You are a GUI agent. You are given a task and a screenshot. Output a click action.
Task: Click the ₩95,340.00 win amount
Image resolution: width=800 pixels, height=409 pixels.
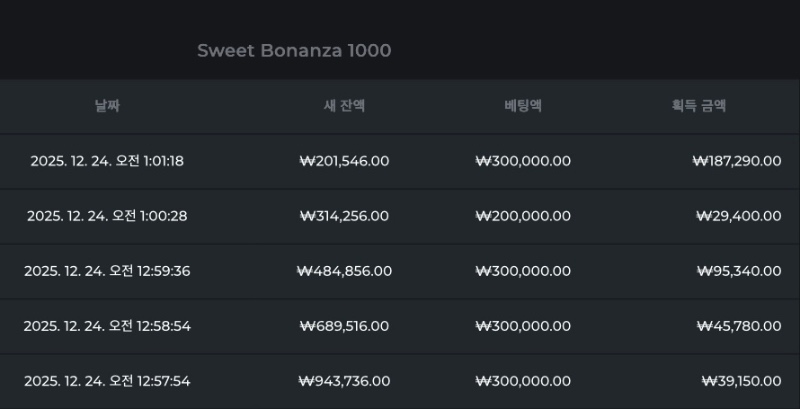[x=741, y=271]
